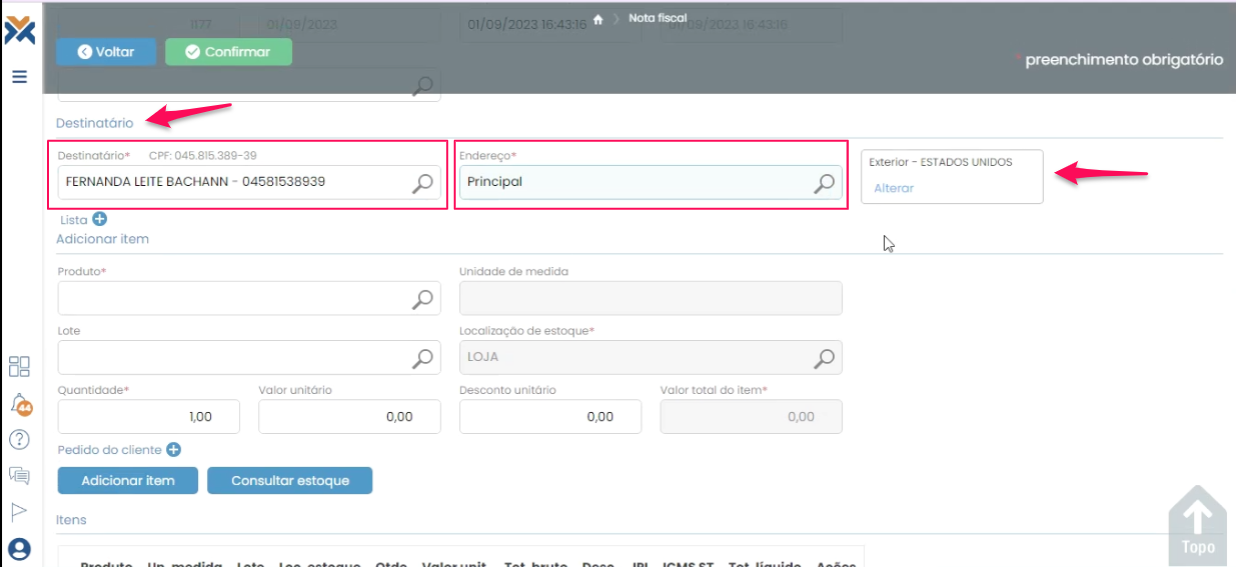Open the help question mark icon

(x=19, y=439)
